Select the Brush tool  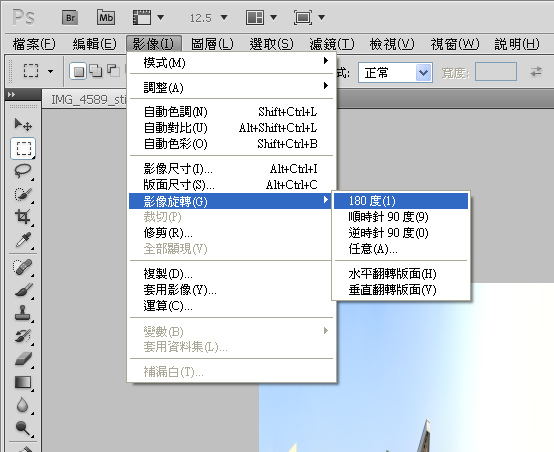tap(23, 290)
